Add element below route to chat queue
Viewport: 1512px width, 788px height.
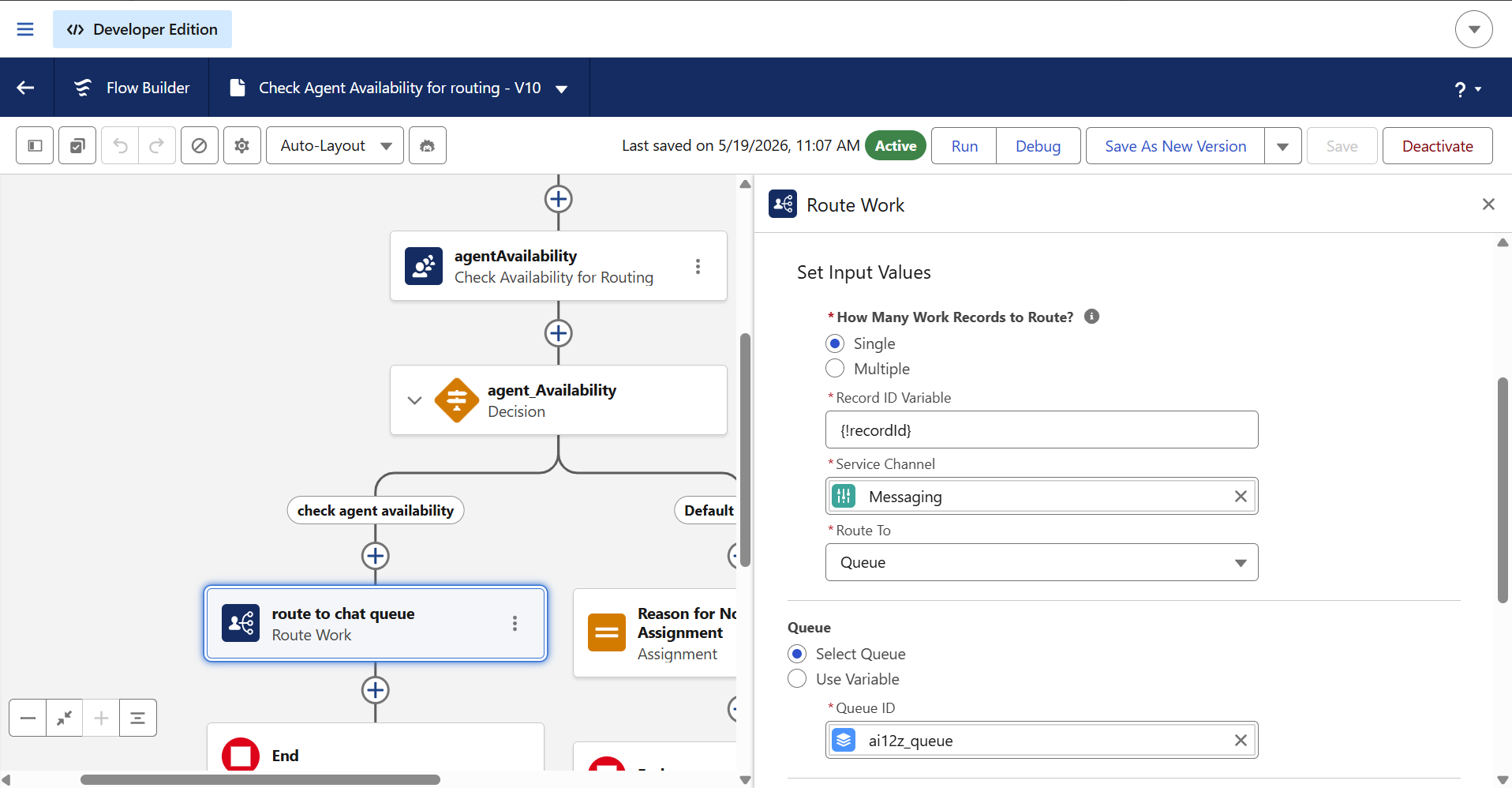click(x=376, y=690)
